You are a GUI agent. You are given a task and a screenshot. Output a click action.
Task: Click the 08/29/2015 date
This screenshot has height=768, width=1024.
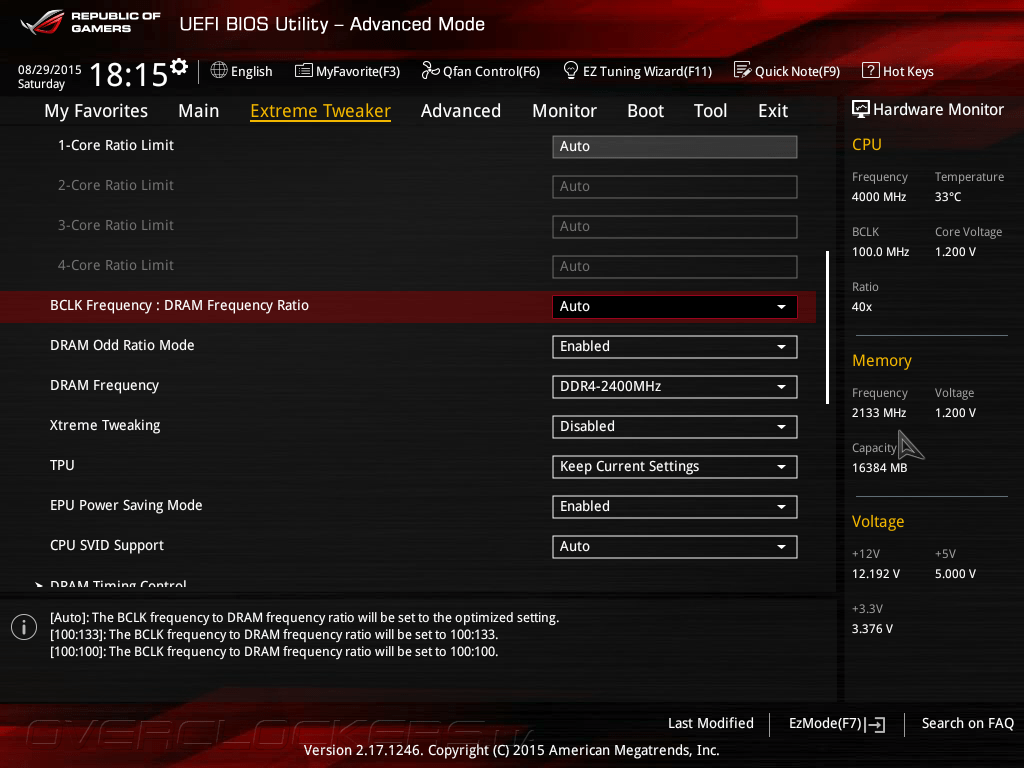click(50, 69)
